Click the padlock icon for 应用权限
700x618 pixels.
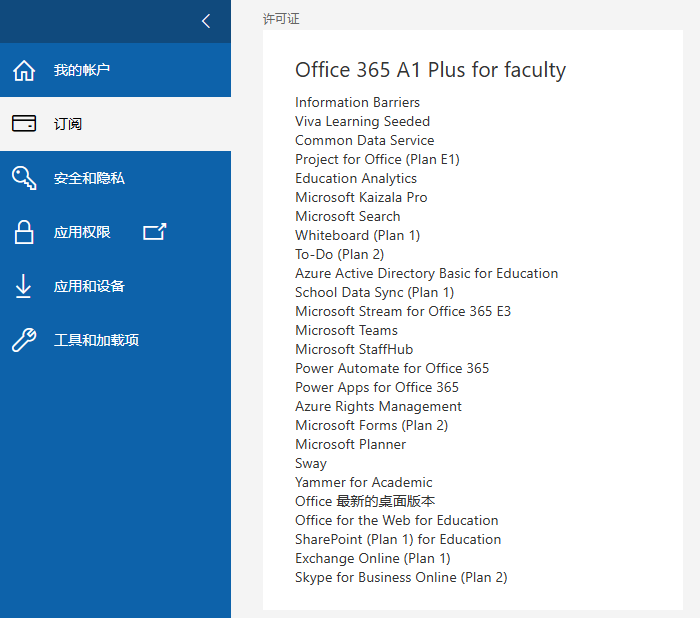pos(24,232)
